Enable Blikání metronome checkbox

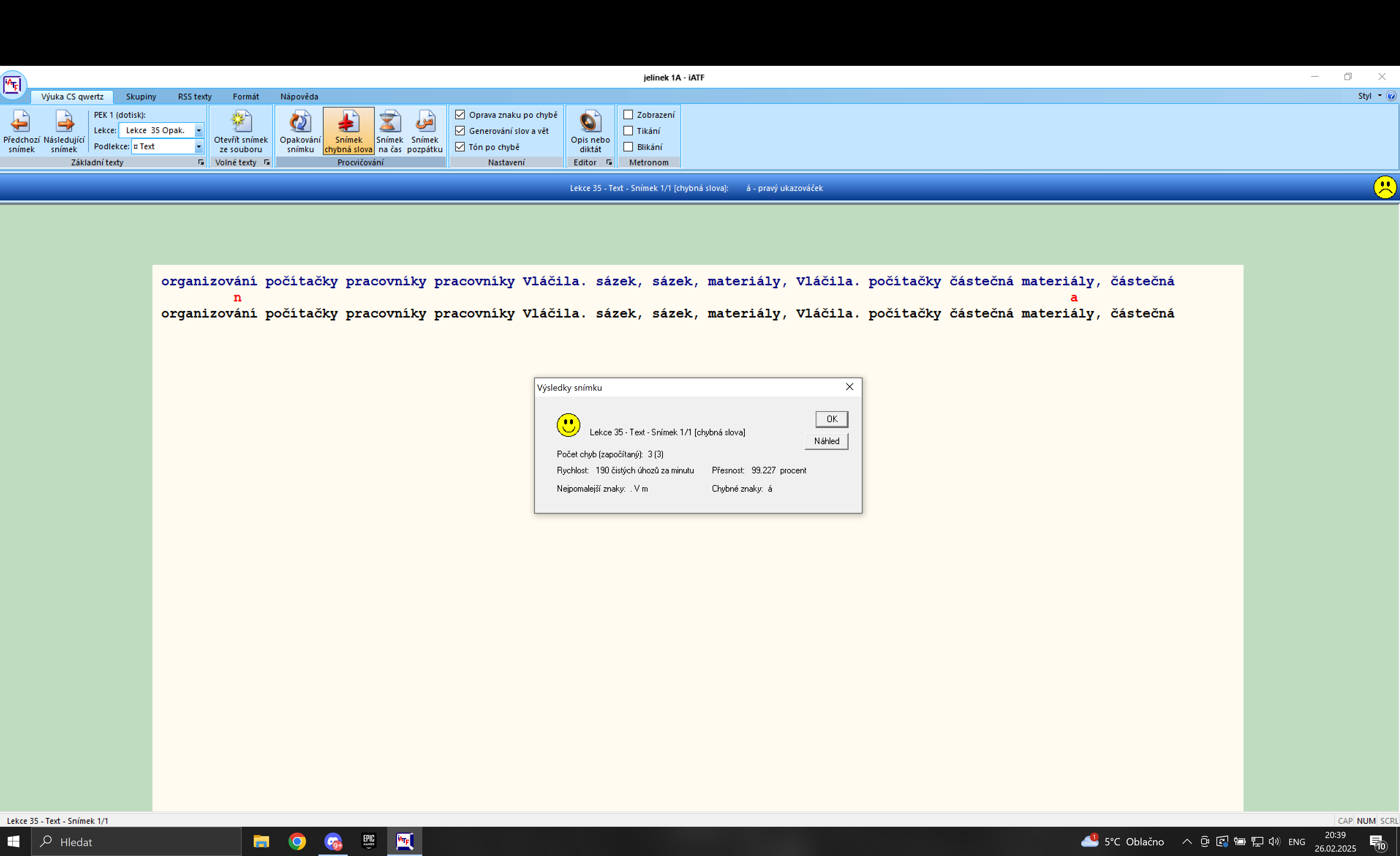tap(629, 147)
